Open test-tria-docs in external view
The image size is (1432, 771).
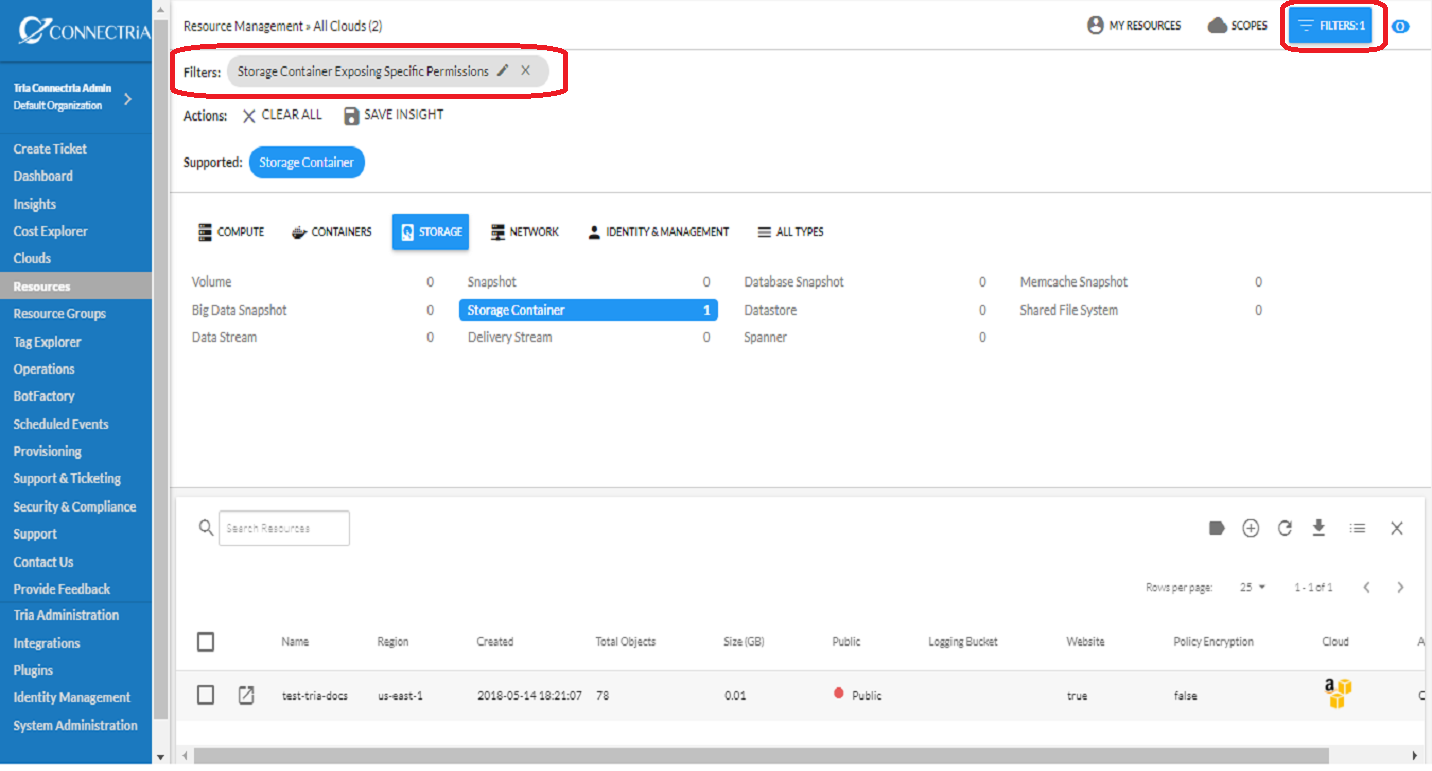coord(246,695)
